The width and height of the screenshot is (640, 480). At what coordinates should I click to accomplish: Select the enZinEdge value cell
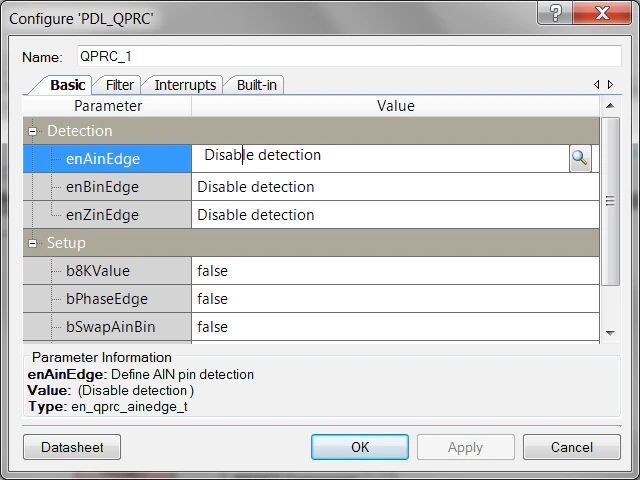[x=395, y=215]
